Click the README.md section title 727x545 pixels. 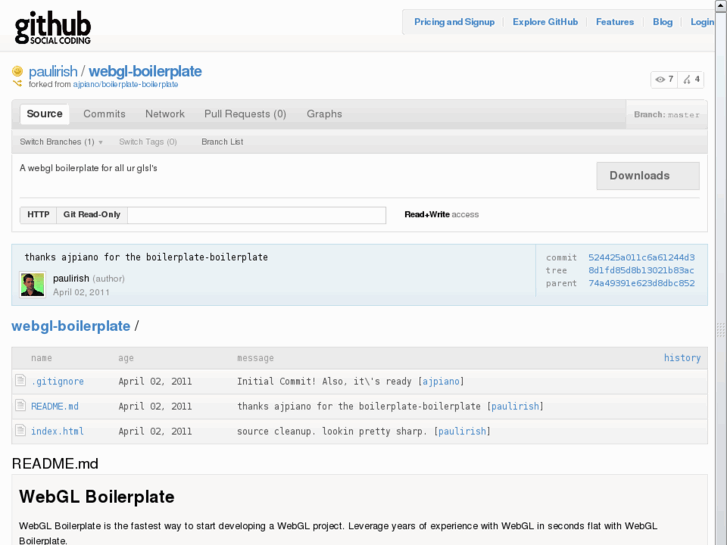(55, 464)
